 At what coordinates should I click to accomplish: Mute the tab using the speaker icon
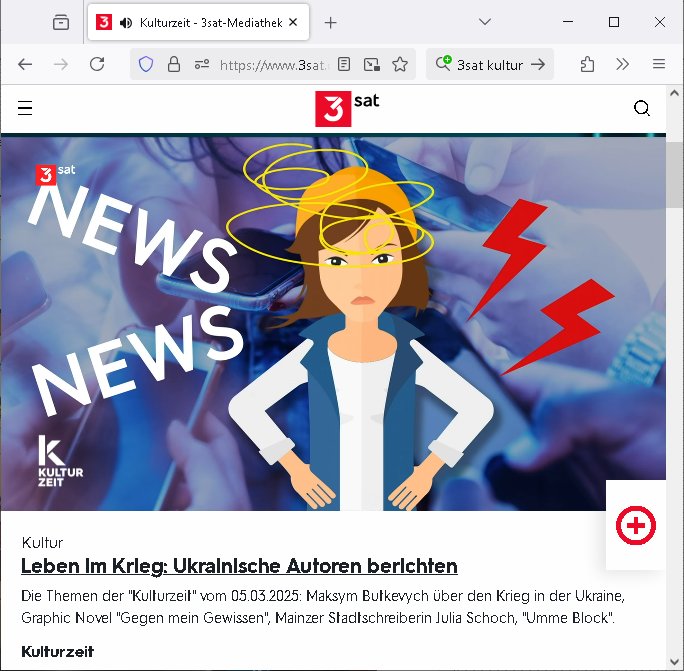click(x=125, y=22)
